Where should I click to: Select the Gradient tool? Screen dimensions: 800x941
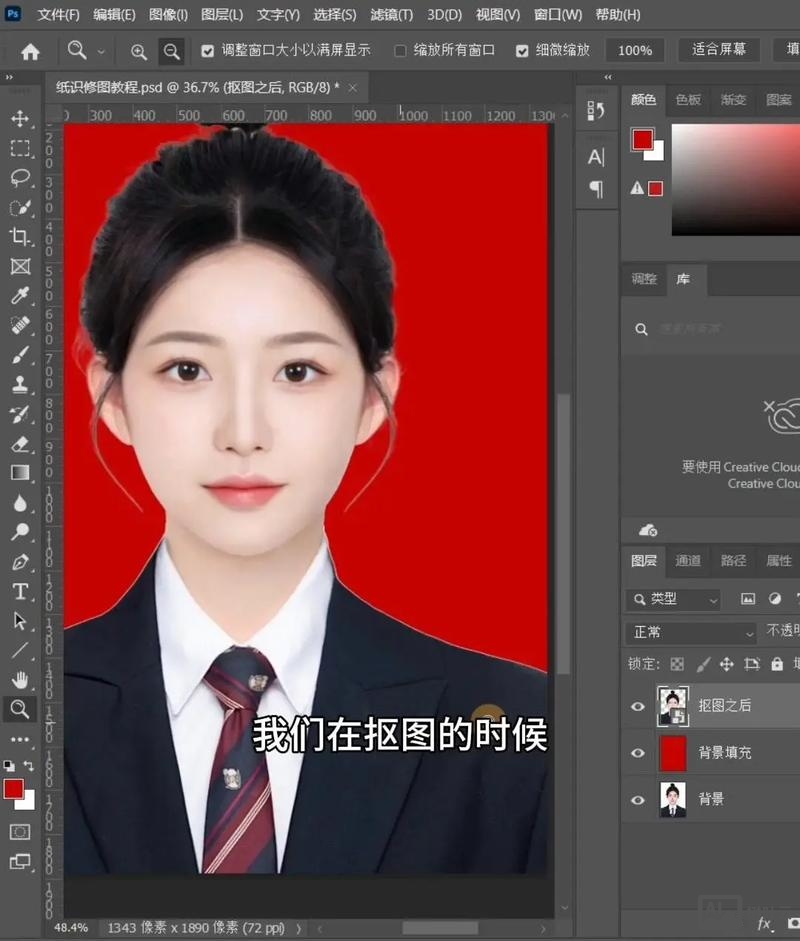[22, 473]
